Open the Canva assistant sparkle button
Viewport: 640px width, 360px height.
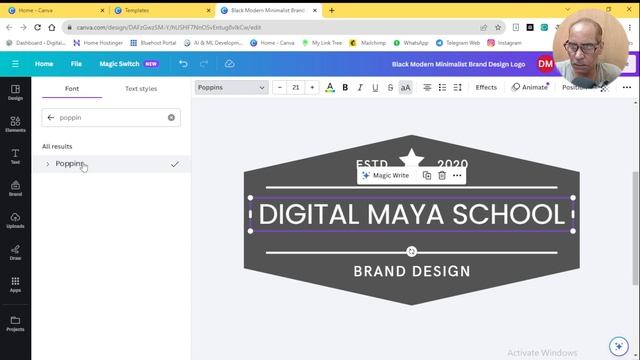coord(619,346)
